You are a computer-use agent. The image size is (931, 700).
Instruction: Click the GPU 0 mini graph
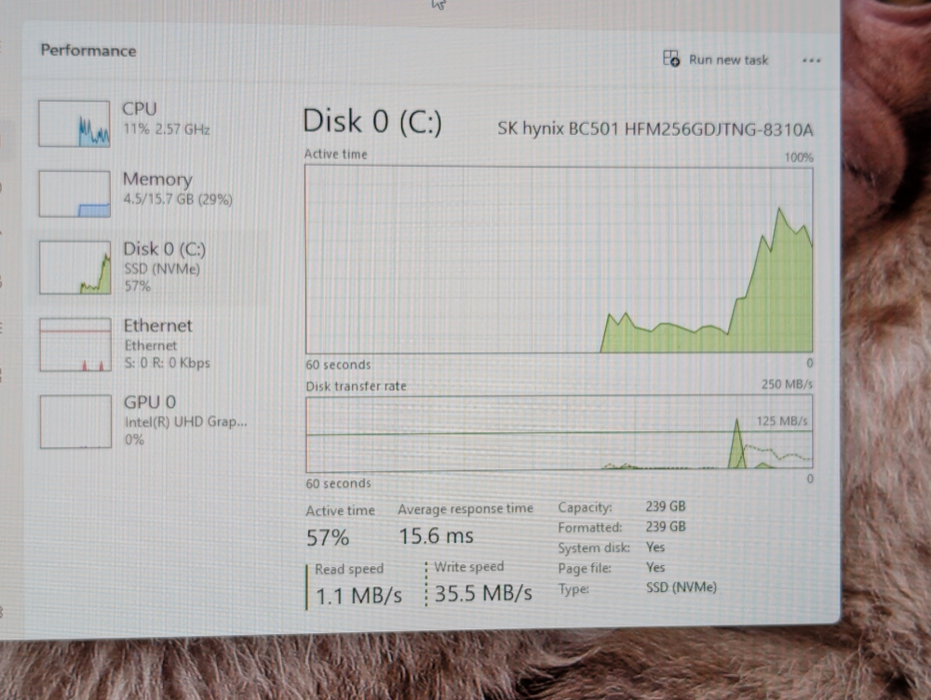(75, 421)
